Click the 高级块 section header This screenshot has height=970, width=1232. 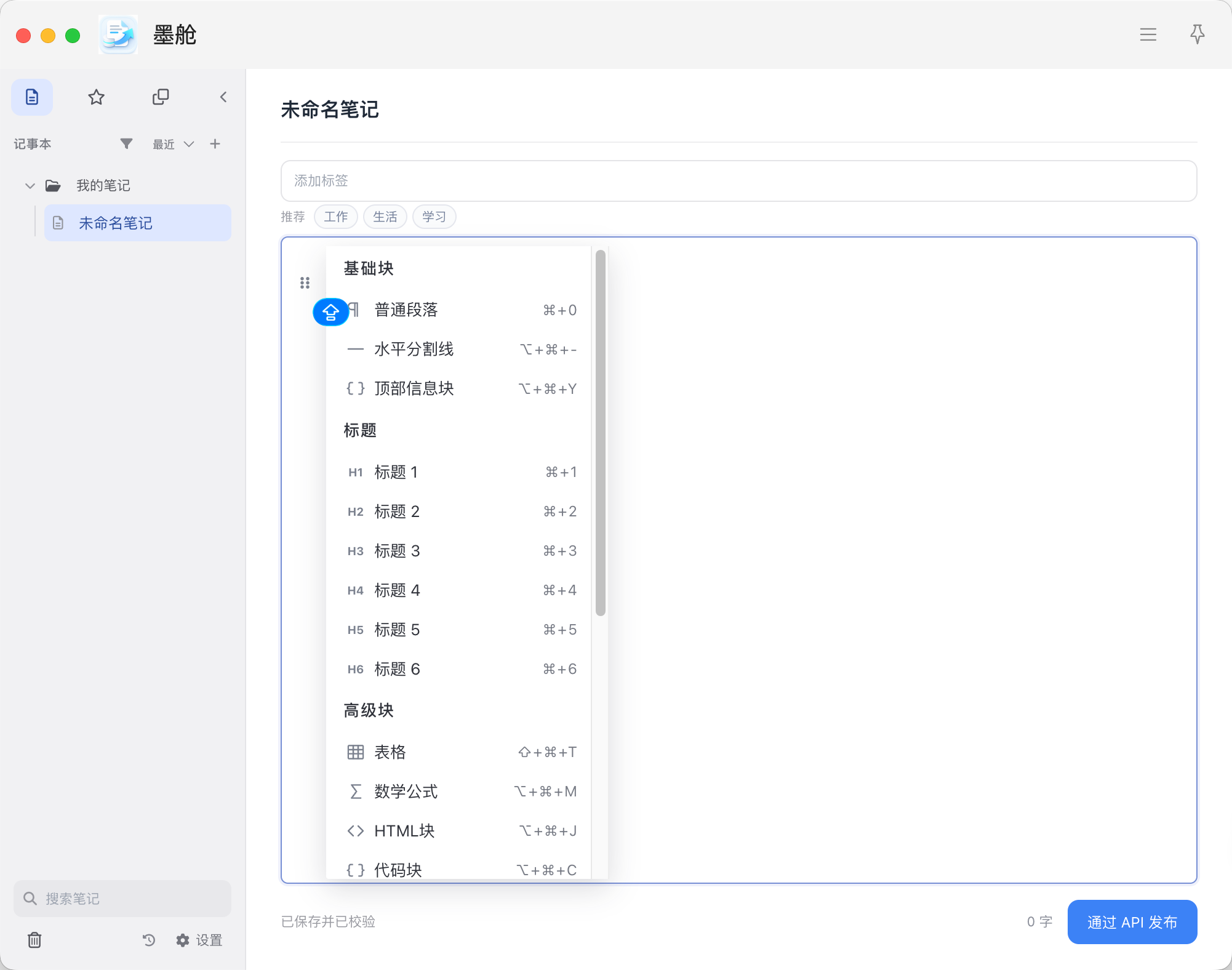click(x=369, y=710)
